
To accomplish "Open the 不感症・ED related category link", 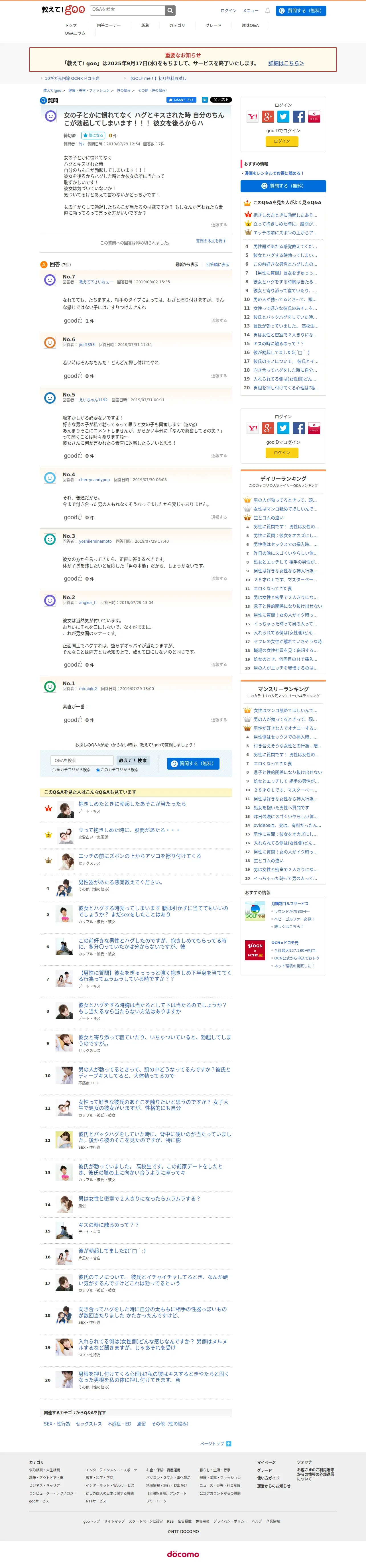I will (119, 1424).
